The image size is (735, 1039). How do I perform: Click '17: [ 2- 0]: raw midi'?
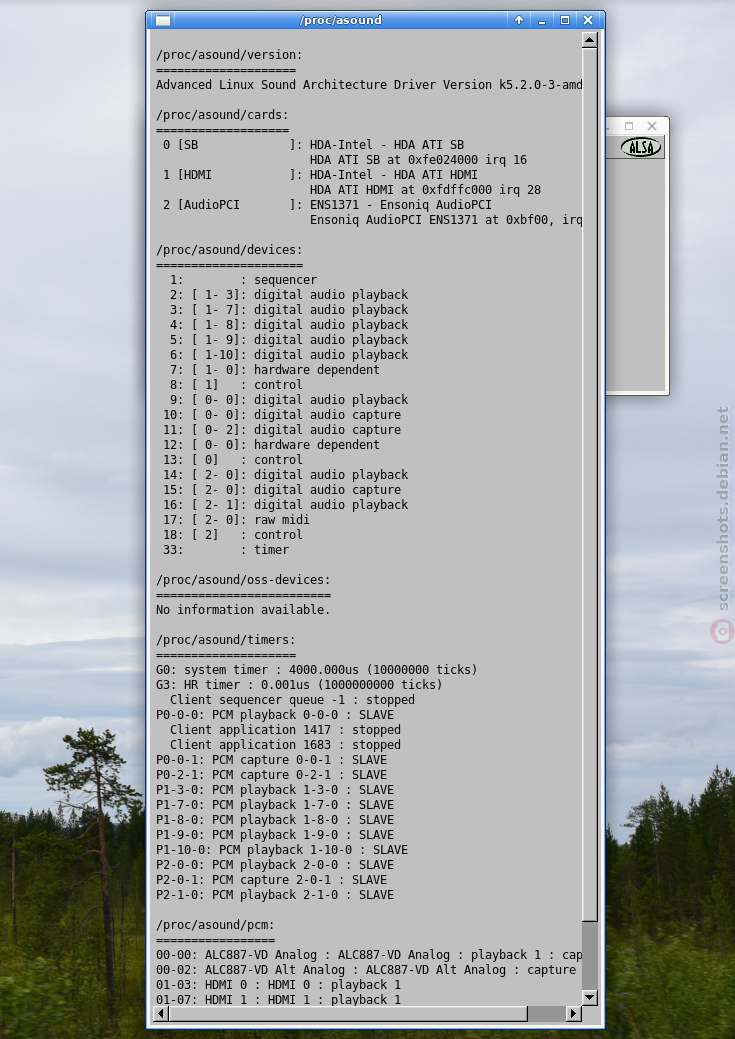(x=236, y=520)
